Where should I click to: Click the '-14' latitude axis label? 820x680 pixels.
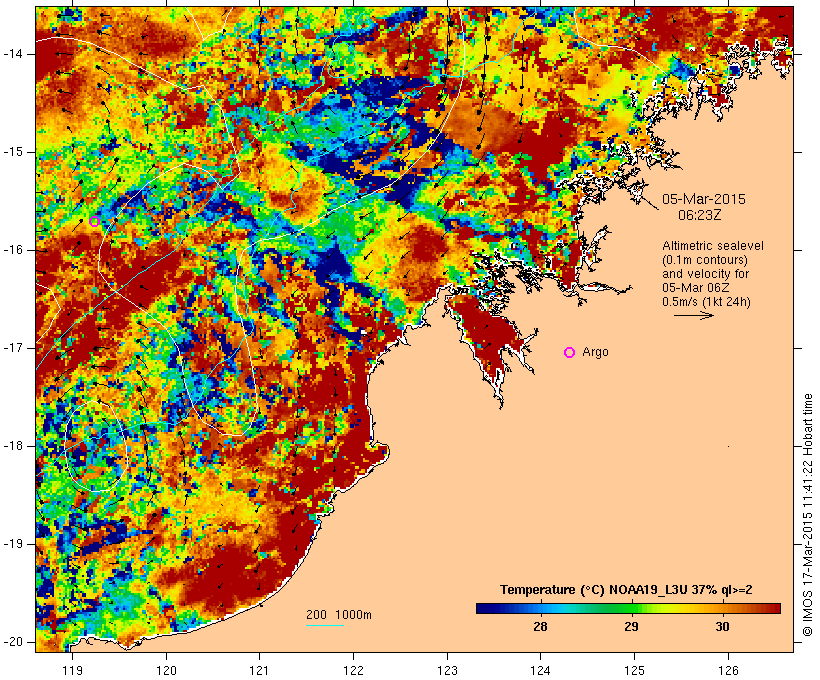[13, 54]
